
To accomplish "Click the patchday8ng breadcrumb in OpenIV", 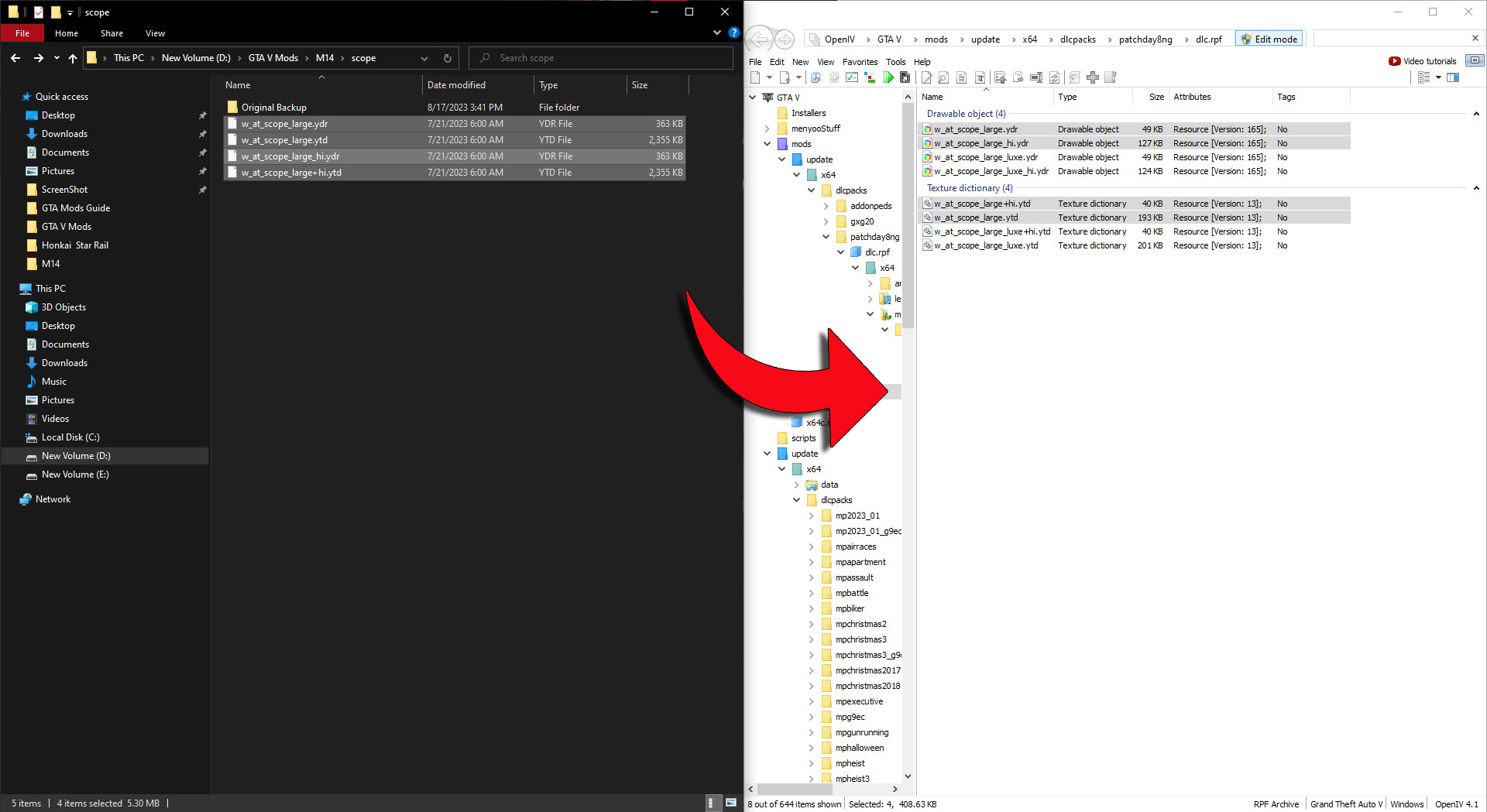I will tap(1145, 39).
